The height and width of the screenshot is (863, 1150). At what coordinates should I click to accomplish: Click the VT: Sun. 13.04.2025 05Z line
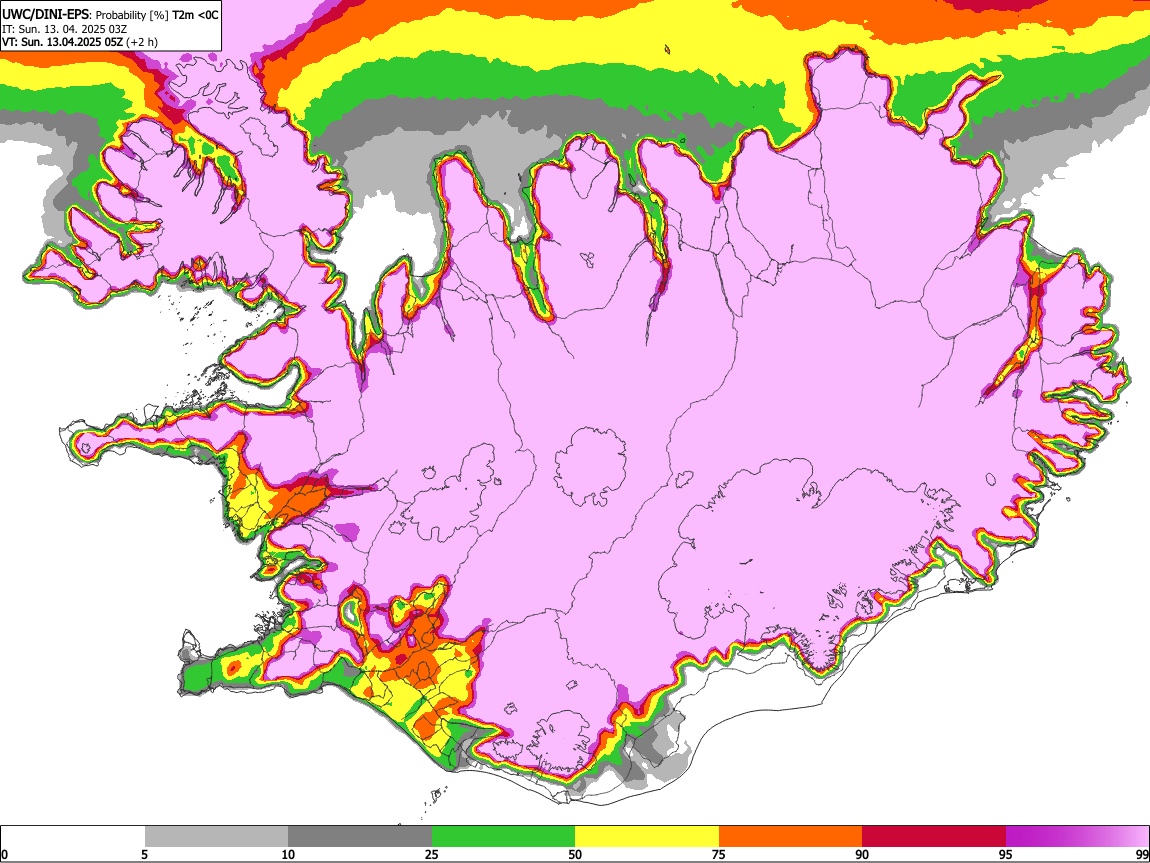(79, 42)
